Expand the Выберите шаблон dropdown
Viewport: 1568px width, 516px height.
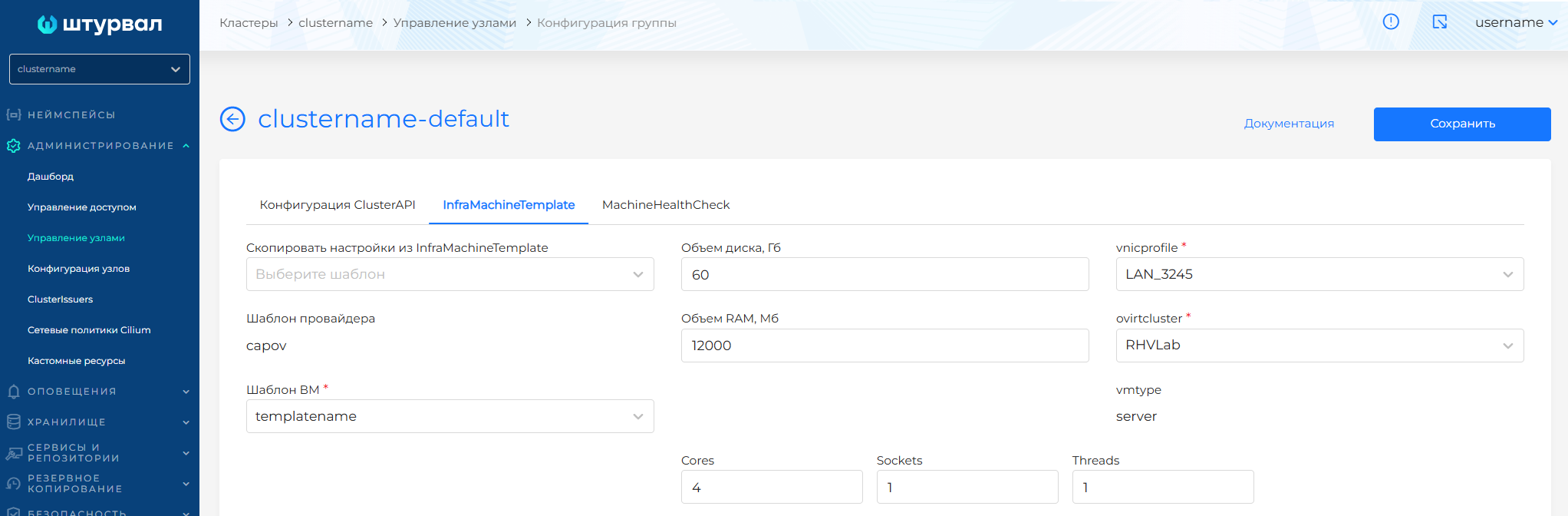point(450,275)
